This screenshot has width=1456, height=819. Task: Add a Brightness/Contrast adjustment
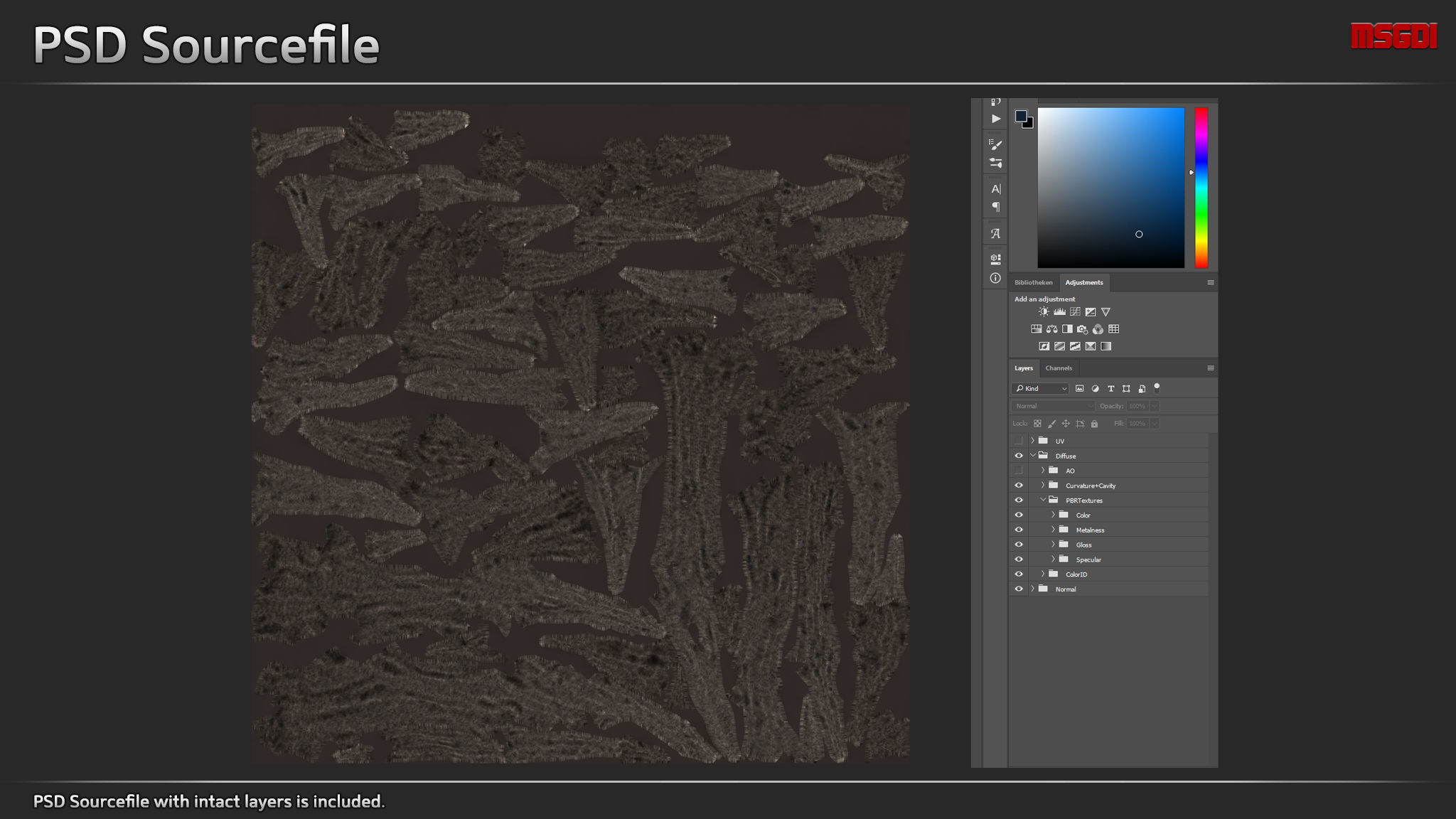[x=1044, y=312]
